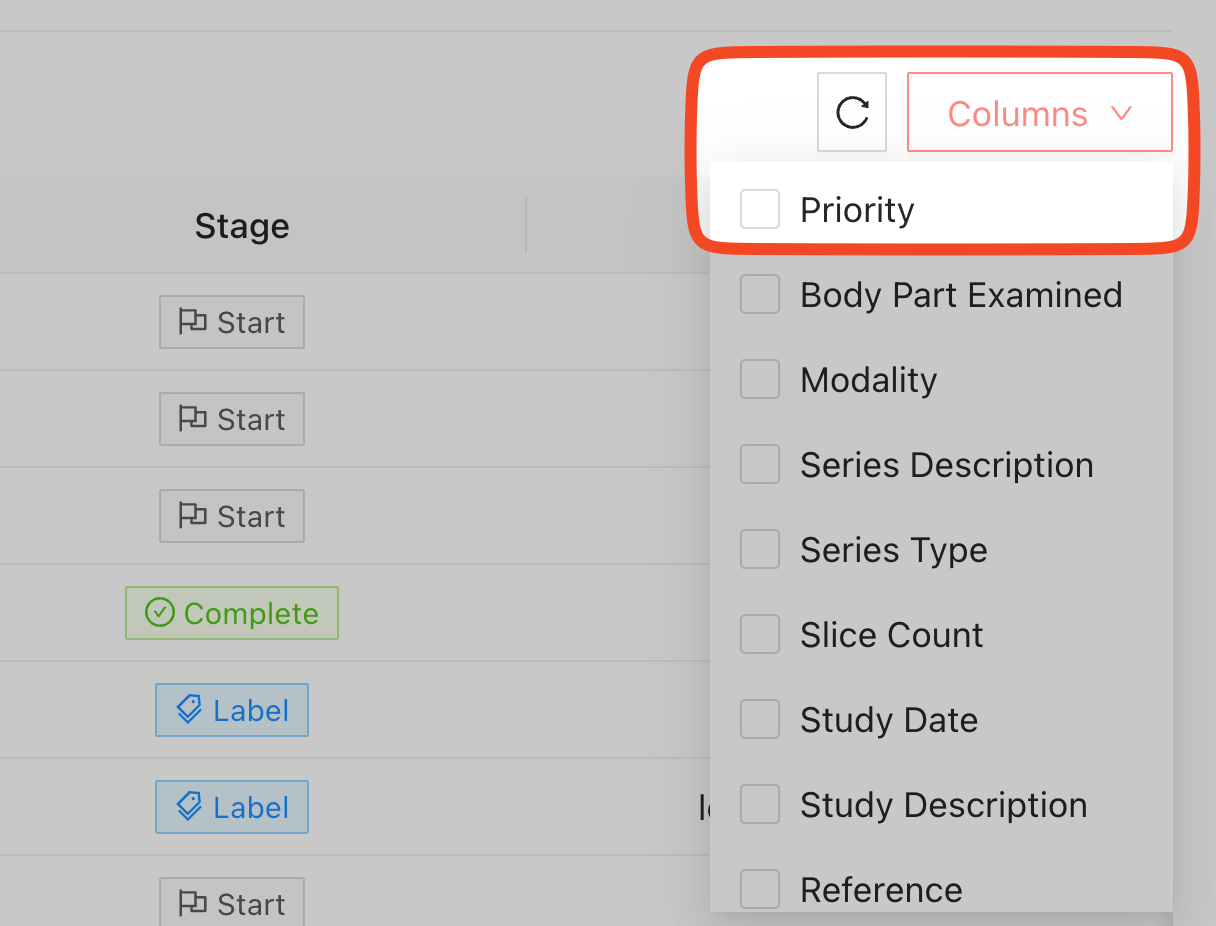Enable the Priority column checkbox
1216x926 pixels.
pyautogui.click(x=760, y=210)
